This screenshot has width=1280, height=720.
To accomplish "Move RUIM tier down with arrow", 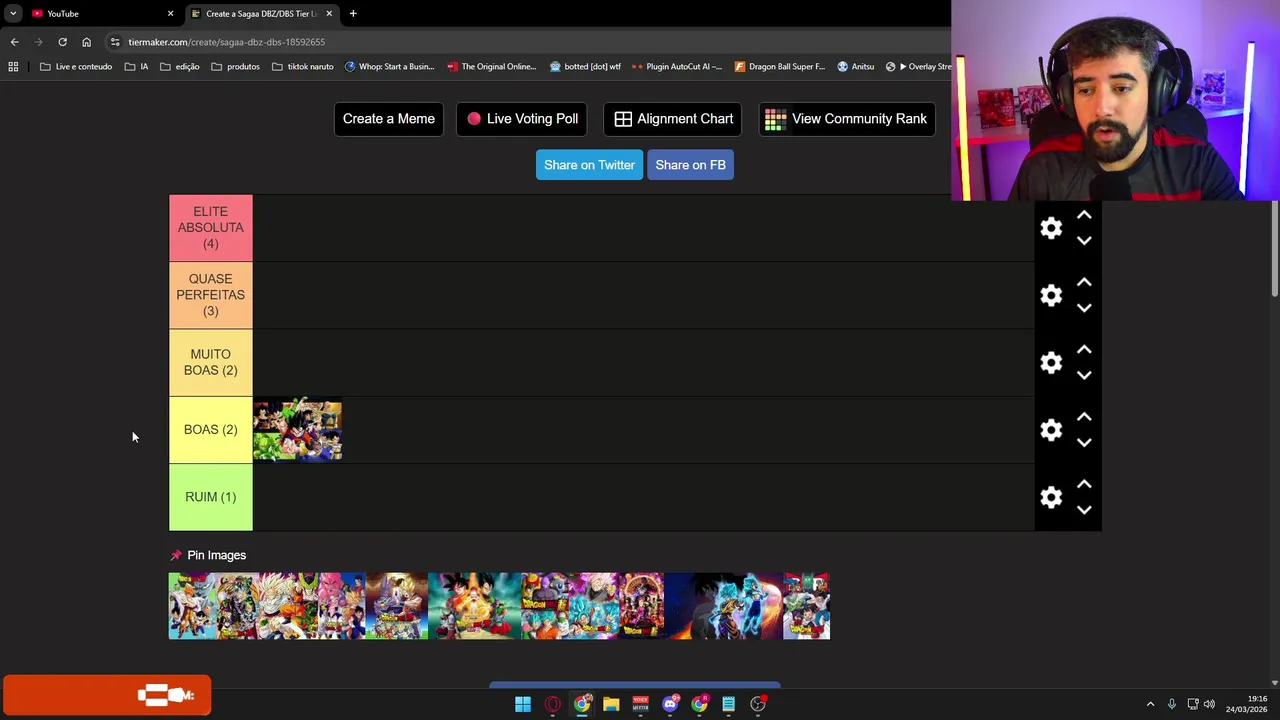I will pyautogui.click(x=1084, y=510).
